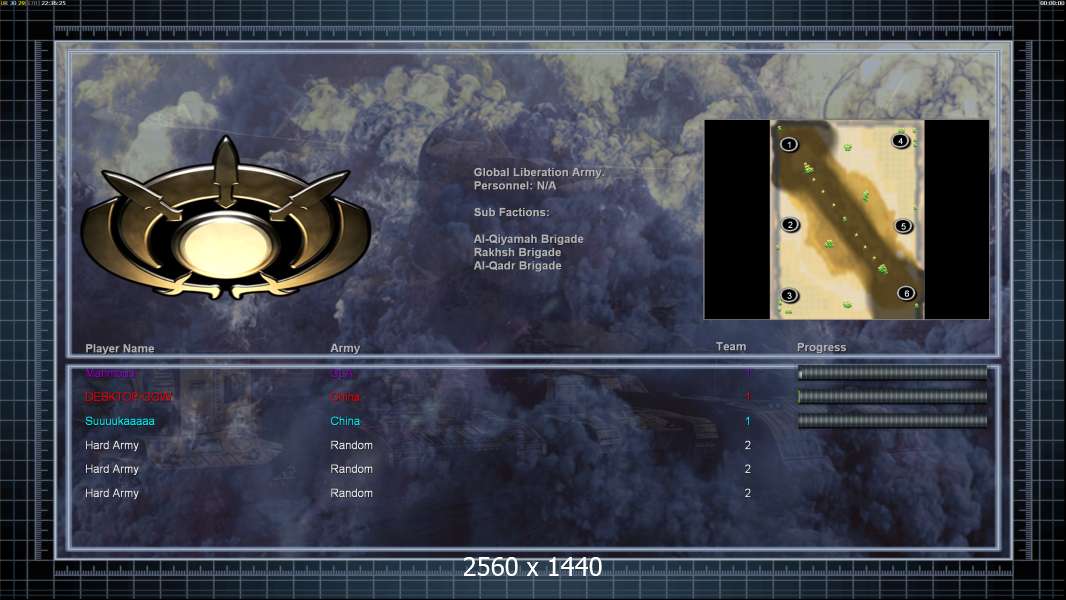1066x600 pixels.
Task: Click the Rakhsh Brigade sub faction
Action: tap(517, 252)
